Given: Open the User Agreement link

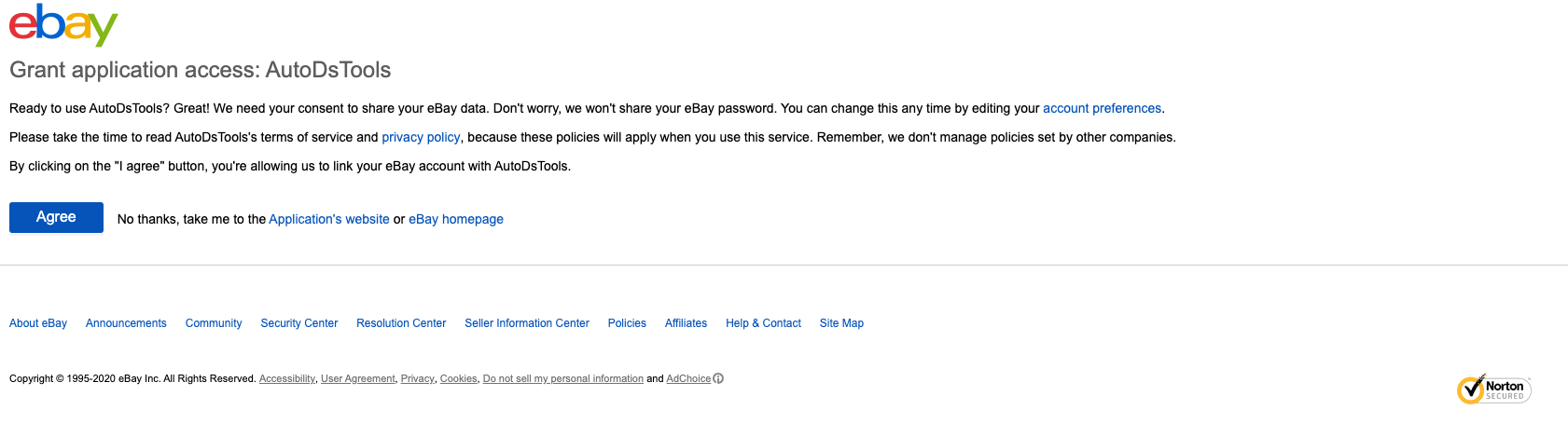Looking at the screenshot, I should 358,378.
